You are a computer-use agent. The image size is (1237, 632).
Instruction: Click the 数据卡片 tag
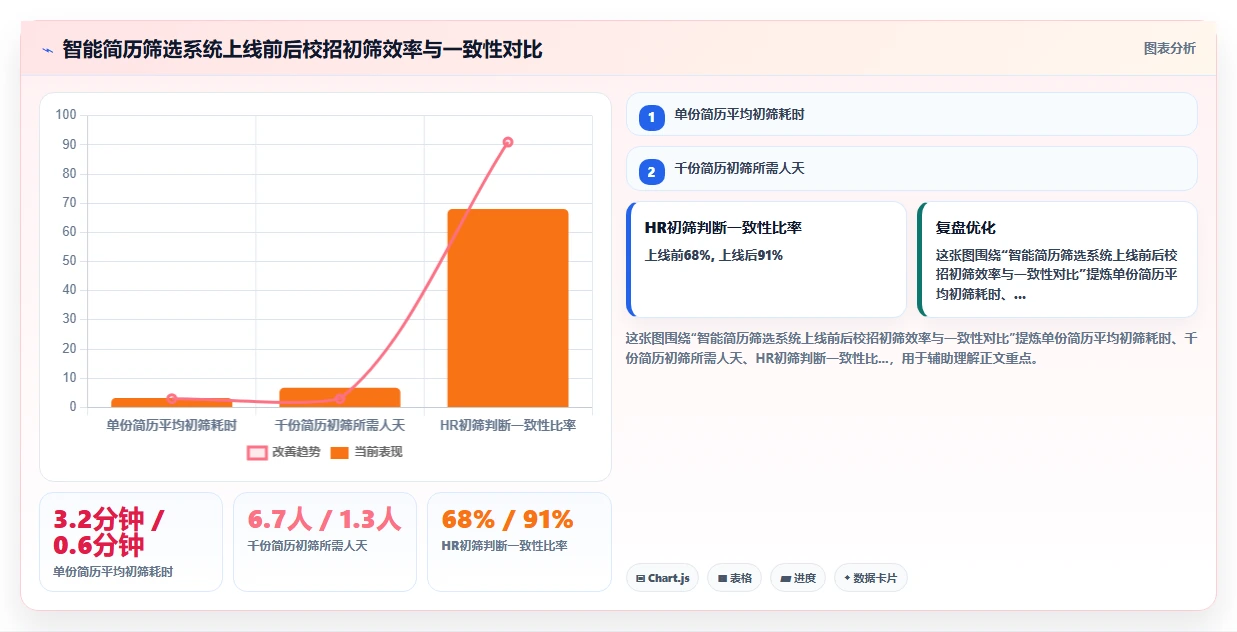tap(870, 578)
